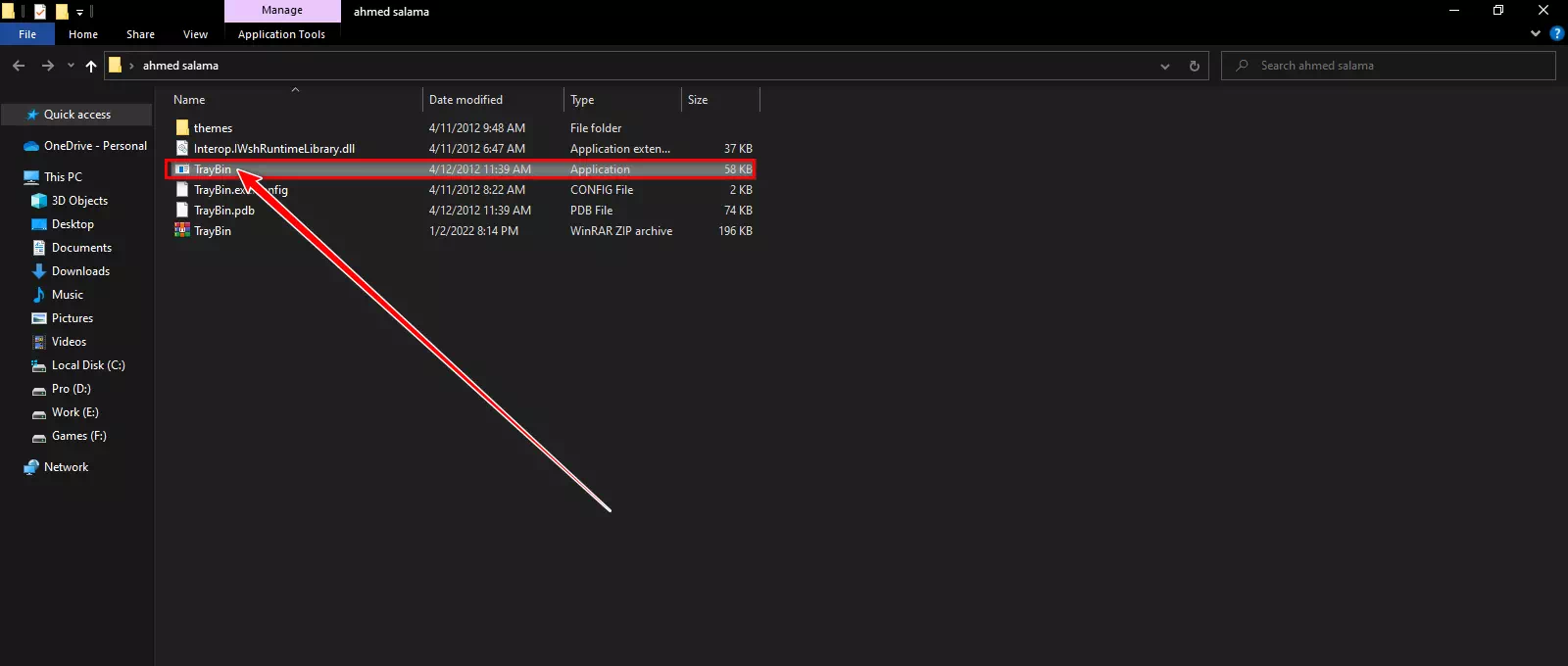
Task: Open the Application Tools tab
Action: pos(281,34)
